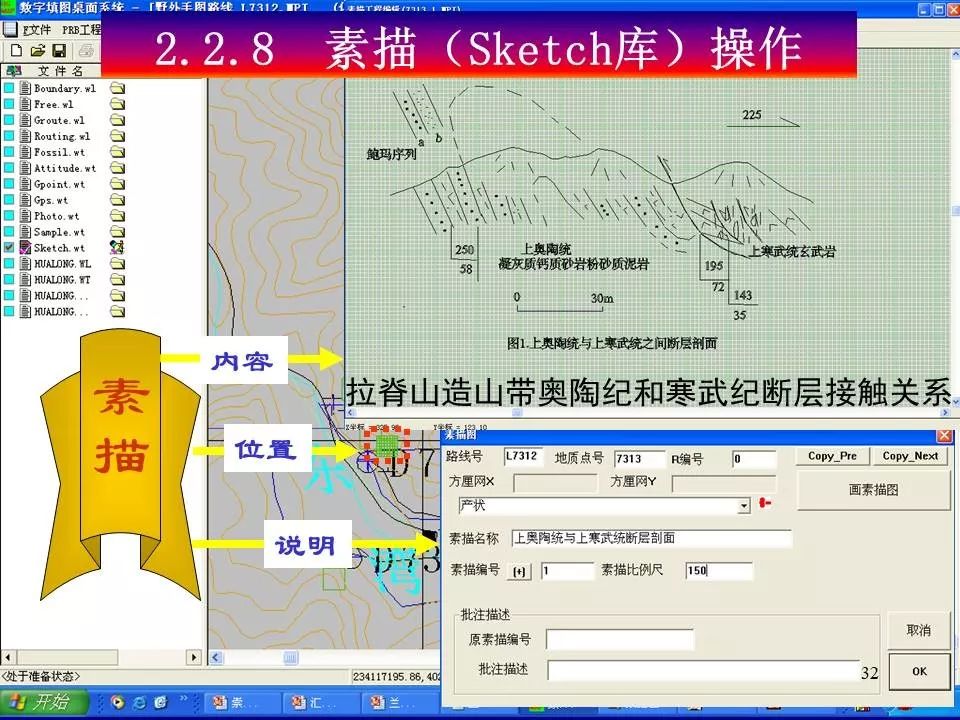Click the file panel's left scroll arrow
This screenshot has width=960, height=720.
coord(7,657)
